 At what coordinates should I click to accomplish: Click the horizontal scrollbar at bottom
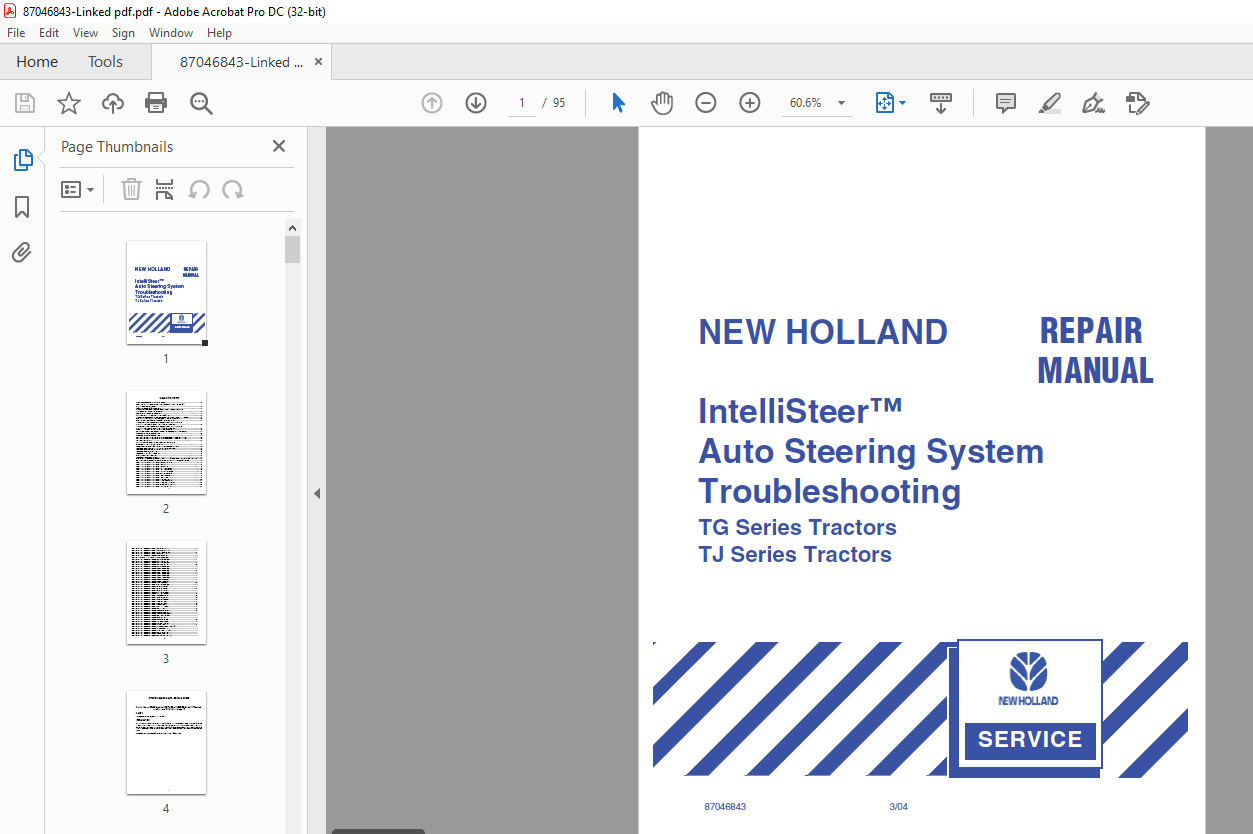pyautogui.click(x=378, y=831)
